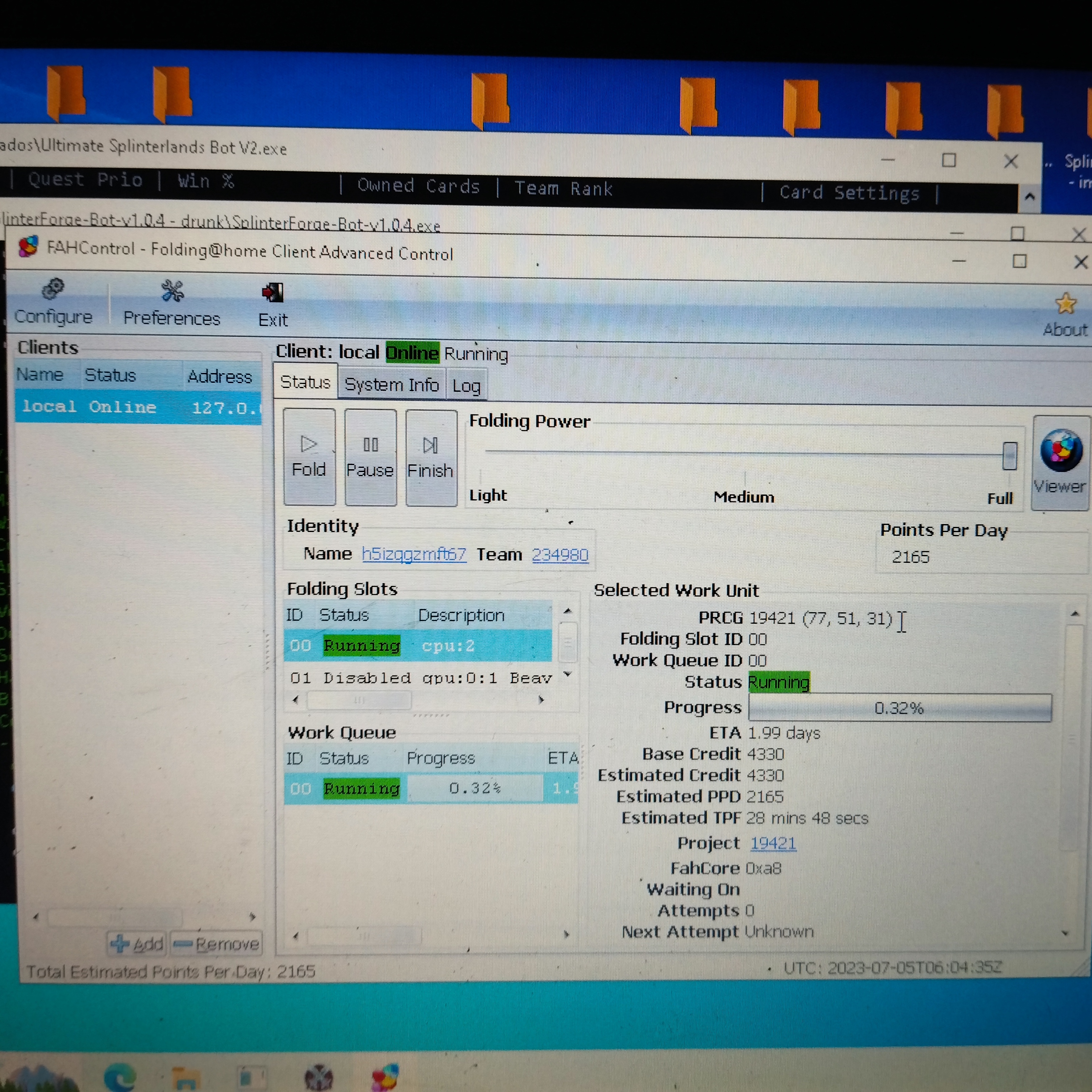Click the round dark taskbar icon

[x=318, y=1077]
